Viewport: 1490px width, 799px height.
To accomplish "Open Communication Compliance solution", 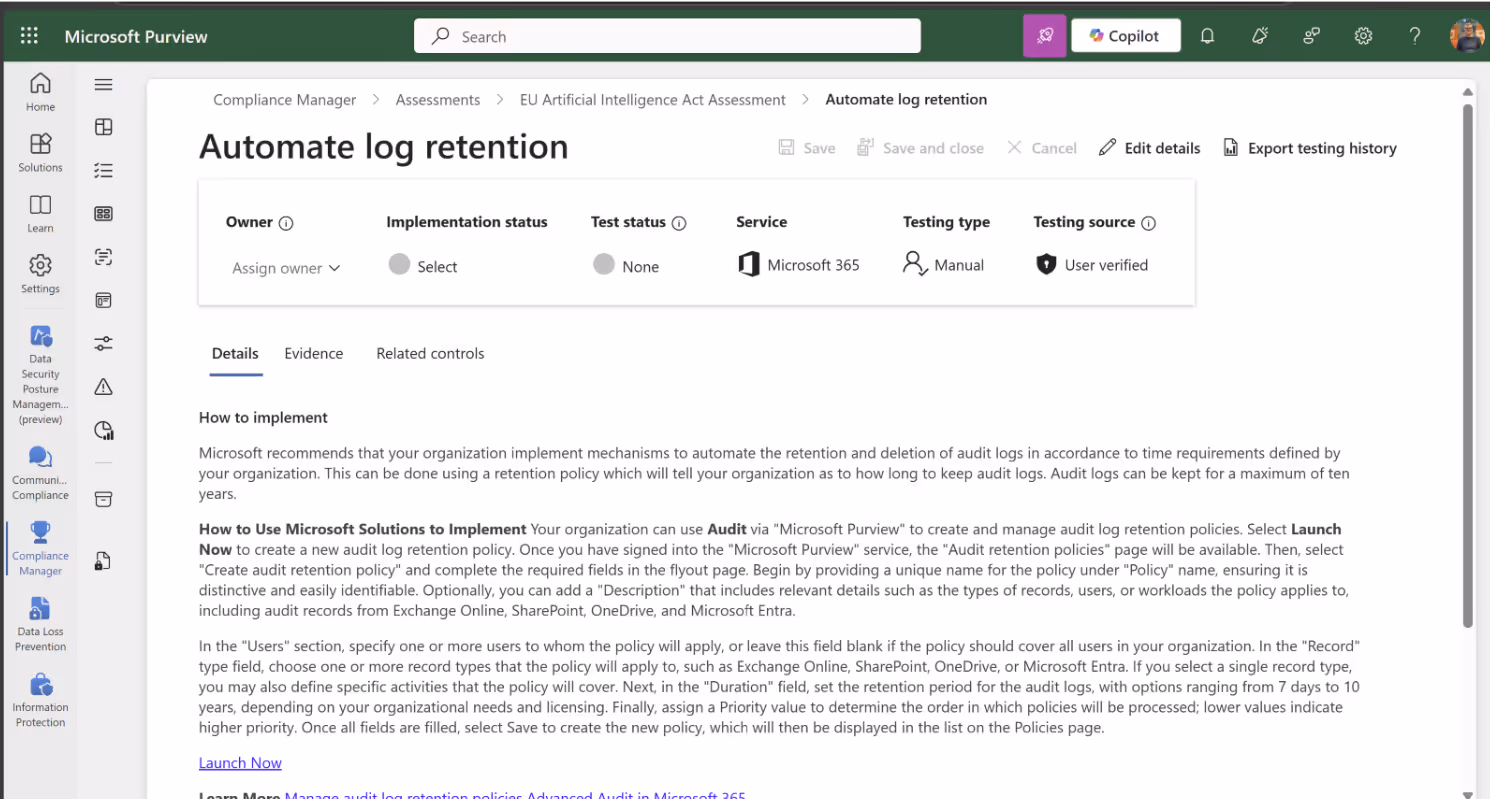I will pos(40,473).
